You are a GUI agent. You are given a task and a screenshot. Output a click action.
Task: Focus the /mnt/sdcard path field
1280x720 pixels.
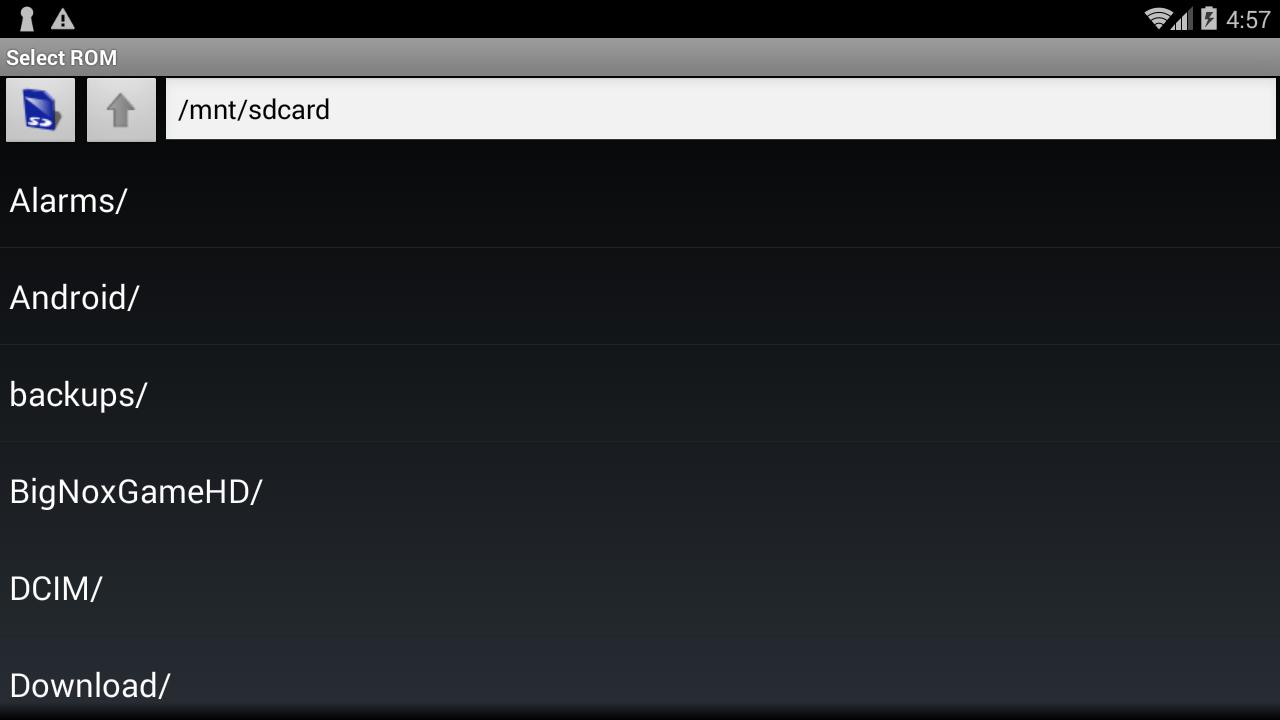coord(721,109)
